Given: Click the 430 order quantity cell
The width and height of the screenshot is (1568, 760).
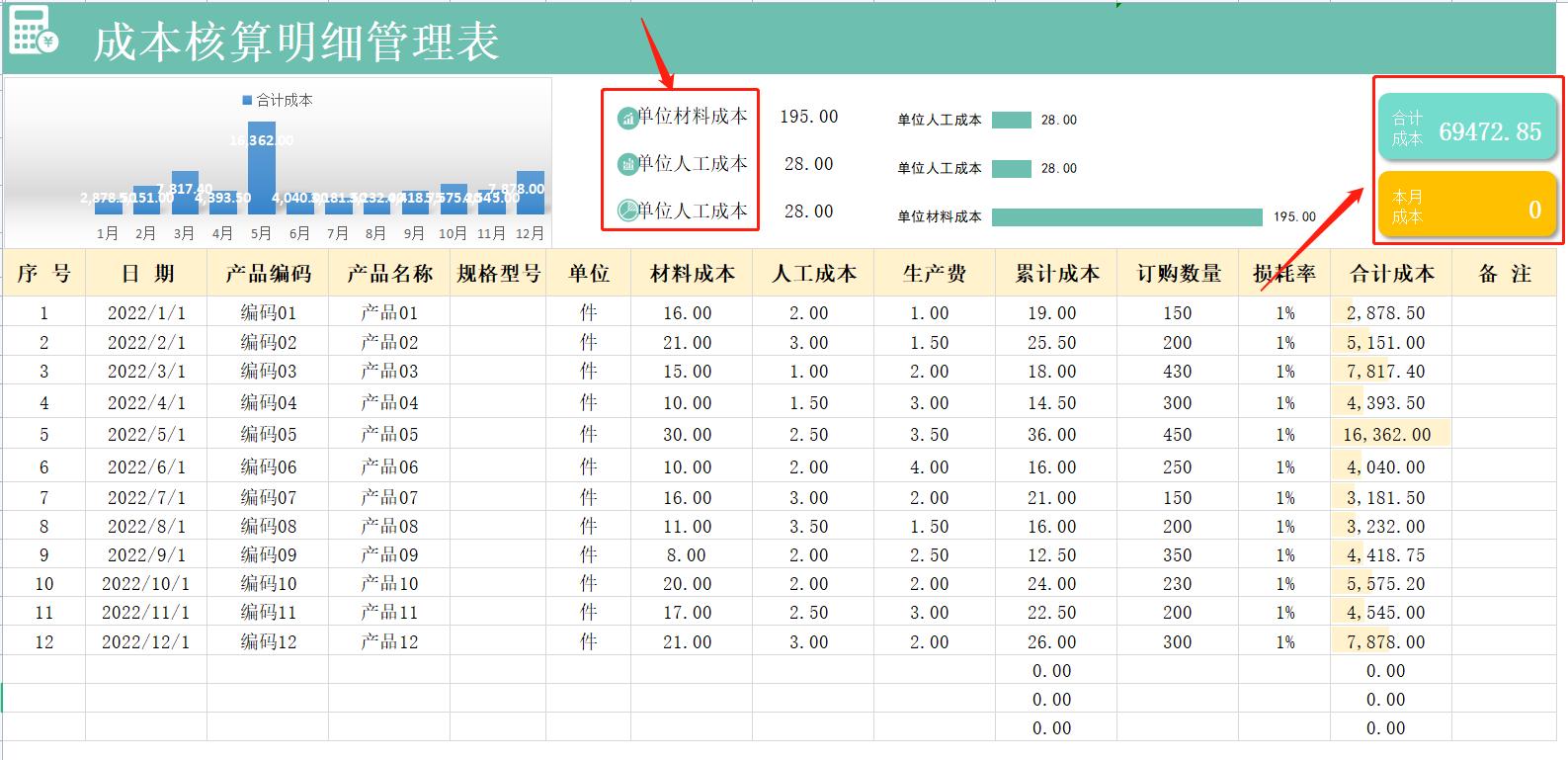Looking at the screenshot, I should tap(1178, 372).
